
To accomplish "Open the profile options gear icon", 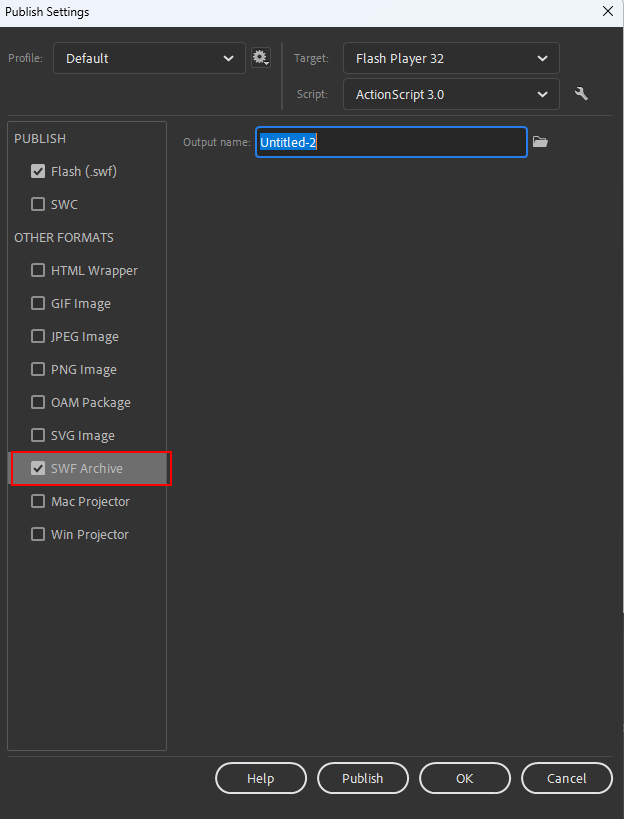I will 260,57.
